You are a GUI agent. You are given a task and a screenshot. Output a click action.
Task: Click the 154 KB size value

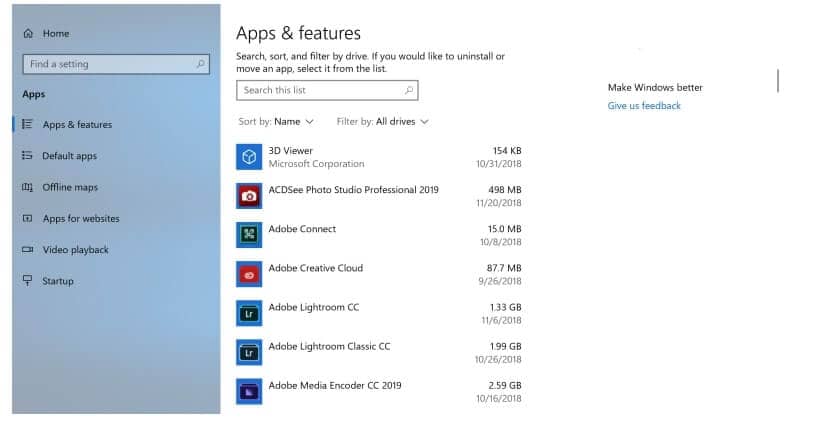[507, 150]
